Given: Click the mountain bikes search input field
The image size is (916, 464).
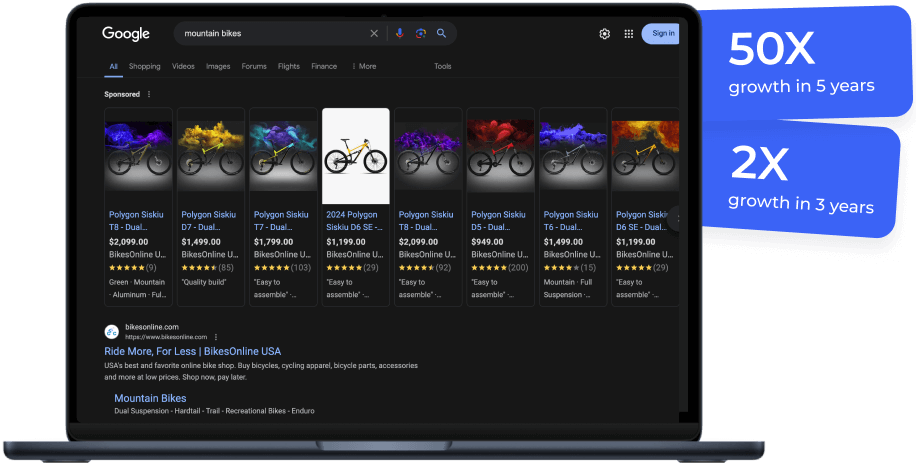Looking at the screenshot, I should pos(270,33).
